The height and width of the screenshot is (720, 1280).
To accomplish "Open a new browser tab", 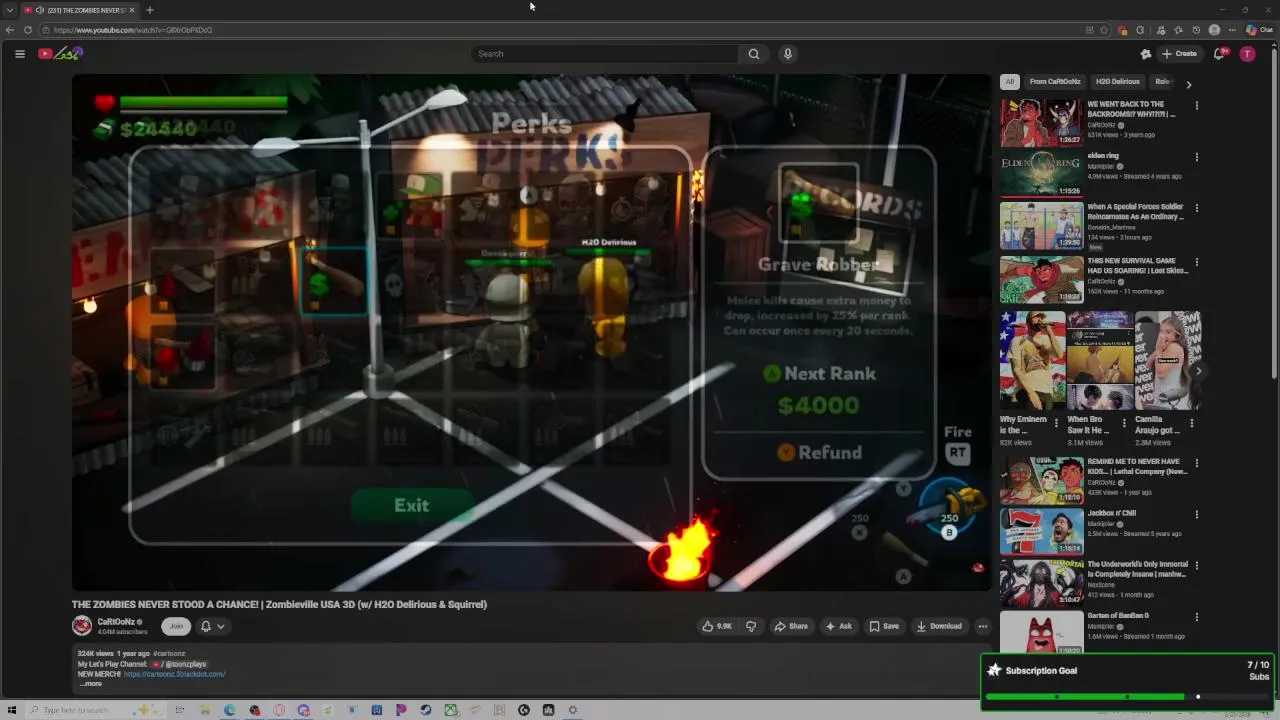I will (149, 10).
